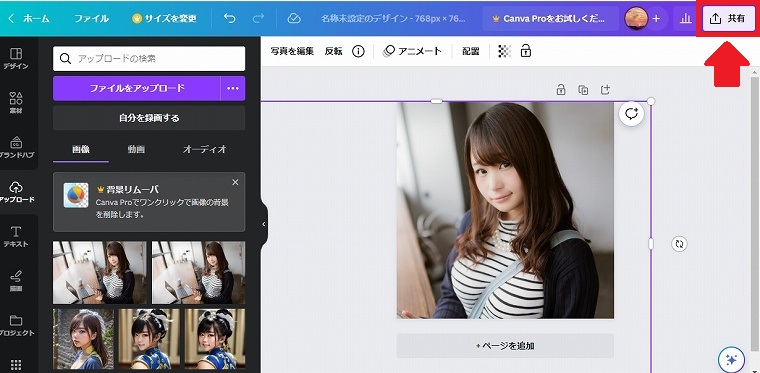Switch to the 動画 tab
This screenshot has height=373, width=760.
136,149
